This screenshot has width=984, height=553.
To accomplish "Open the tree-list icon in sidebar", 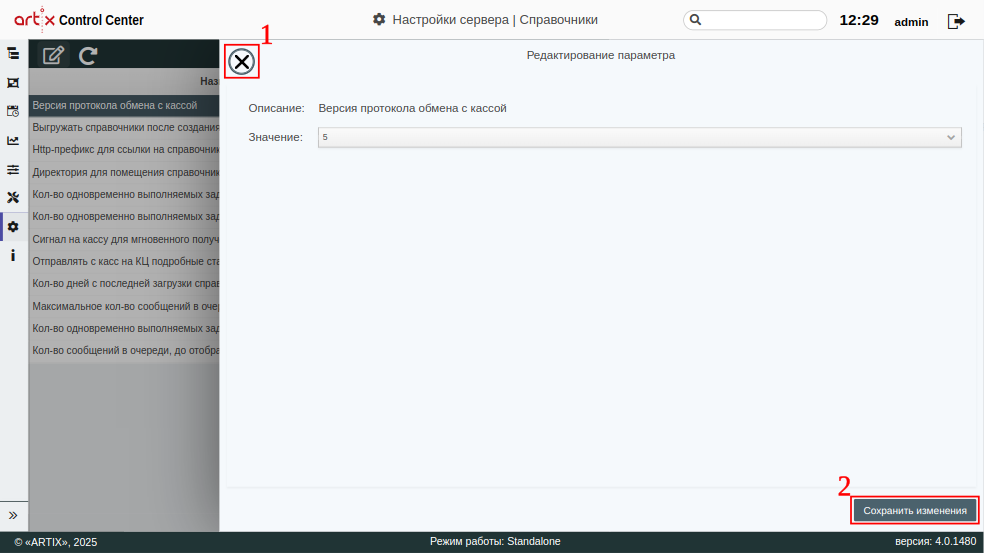I will tap(13, 53).
